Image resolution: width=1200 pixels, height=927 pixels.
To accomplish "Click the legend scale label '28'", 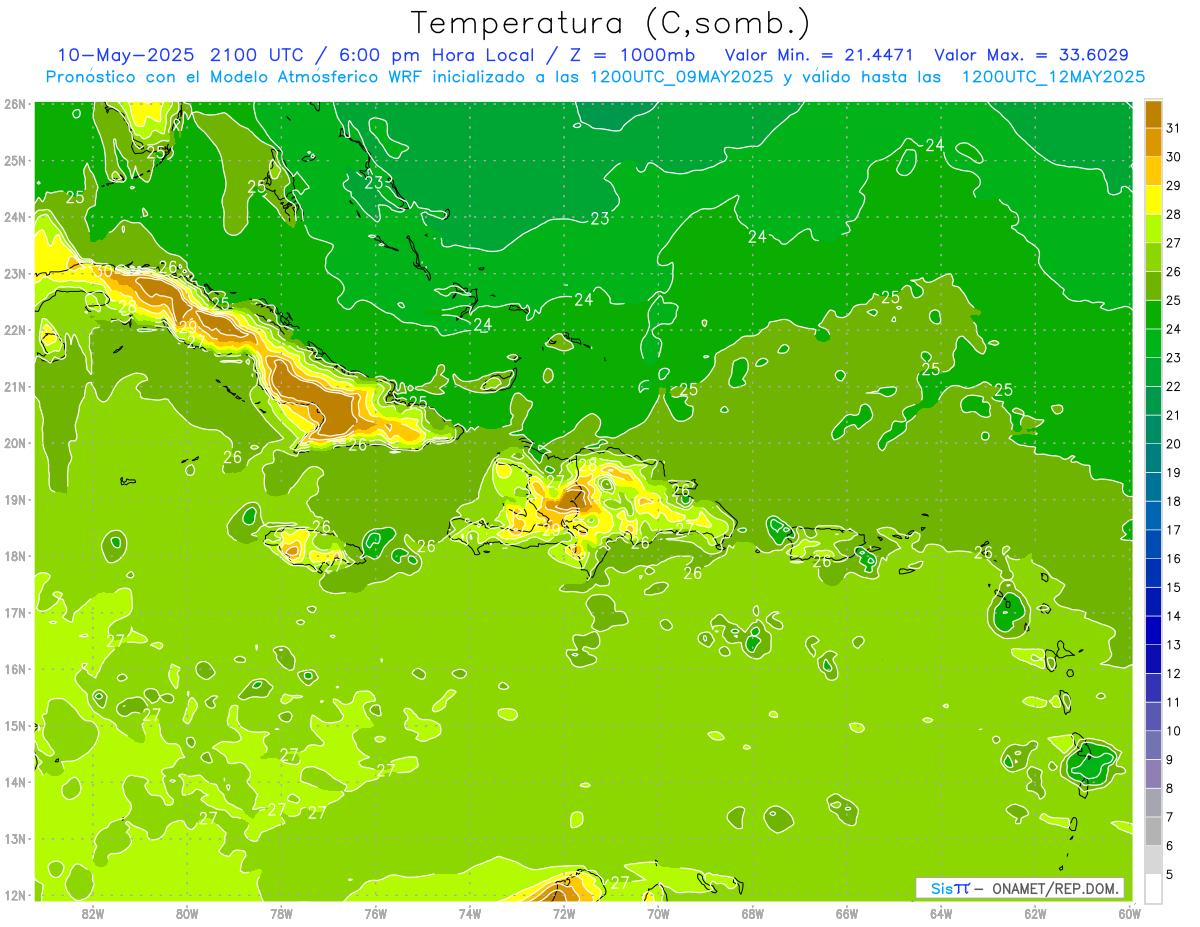I will coord(1174,213).
